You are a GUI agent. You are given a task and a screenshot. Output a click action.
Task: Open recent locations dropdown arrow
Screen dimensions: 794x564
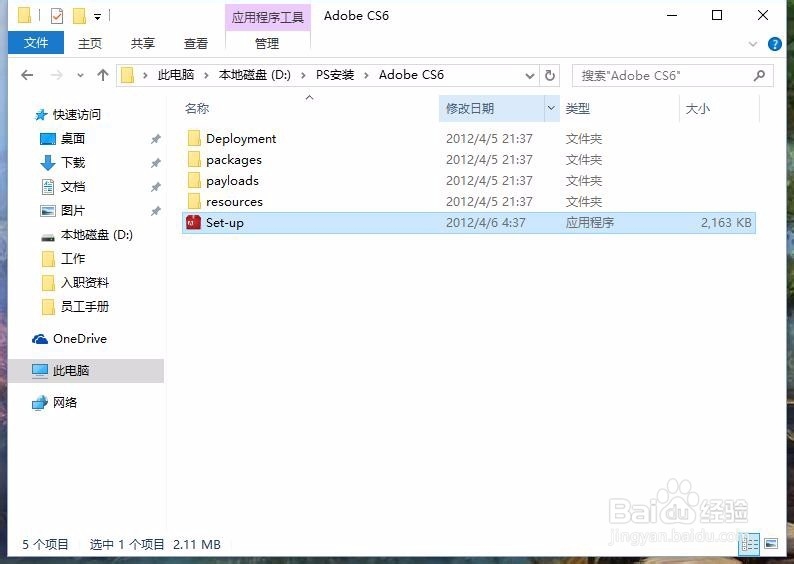coord(80,75)
